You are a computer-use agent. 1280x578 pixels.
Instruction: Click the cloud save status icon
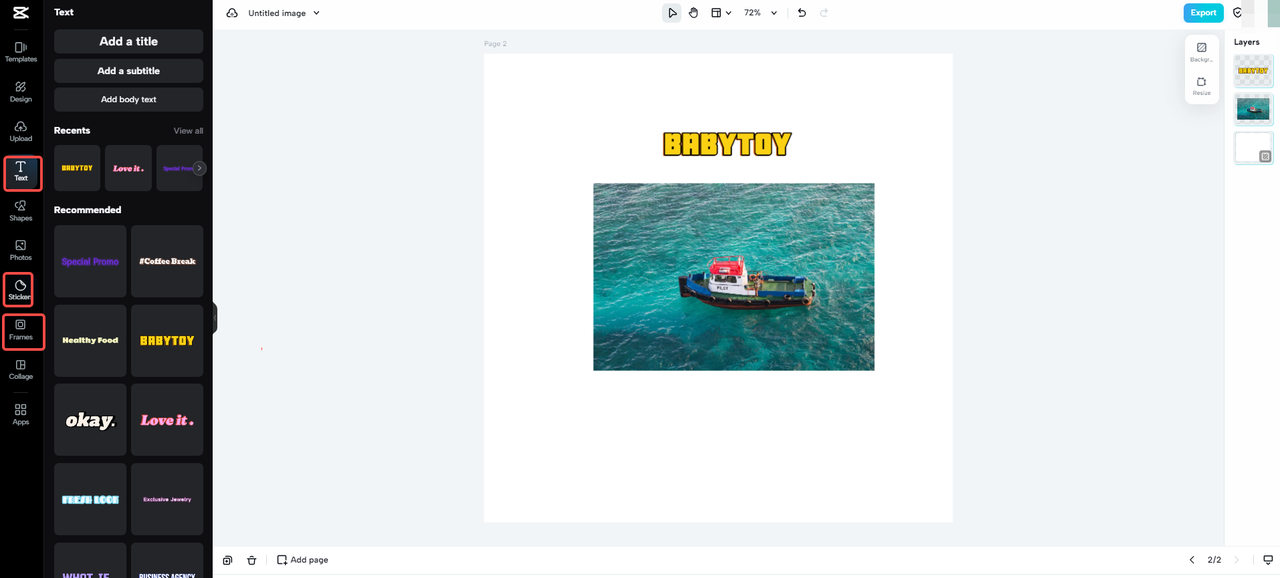coord(232,13)
